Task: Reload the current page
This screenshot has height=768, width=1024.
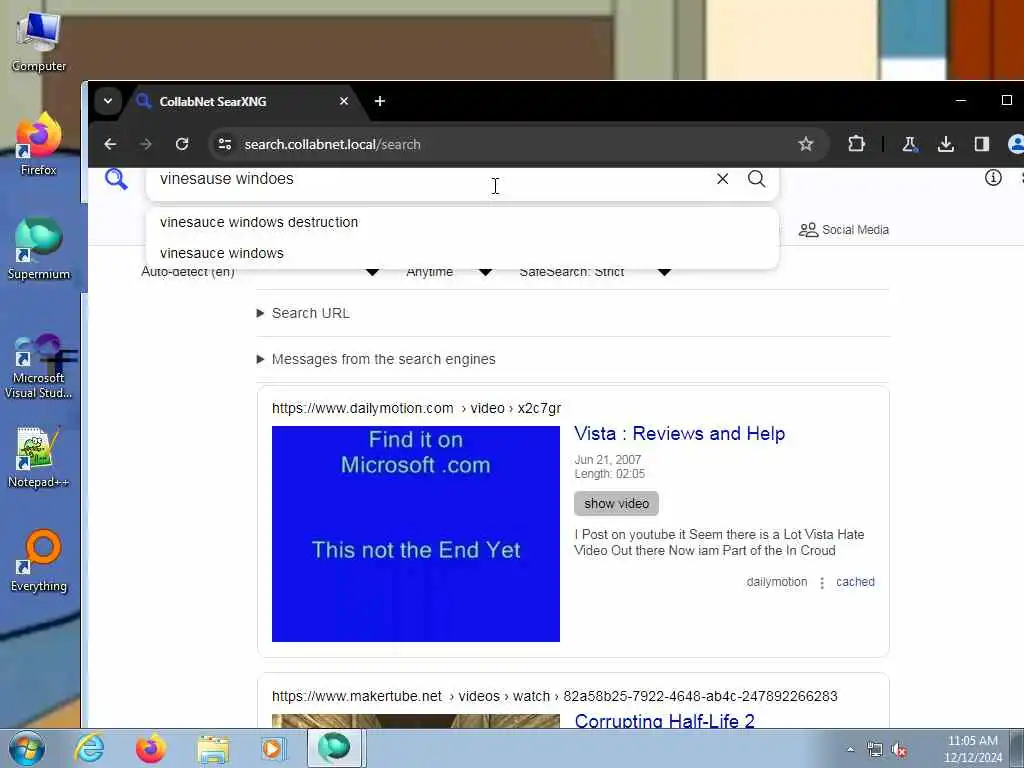Action: click(182, 144)
